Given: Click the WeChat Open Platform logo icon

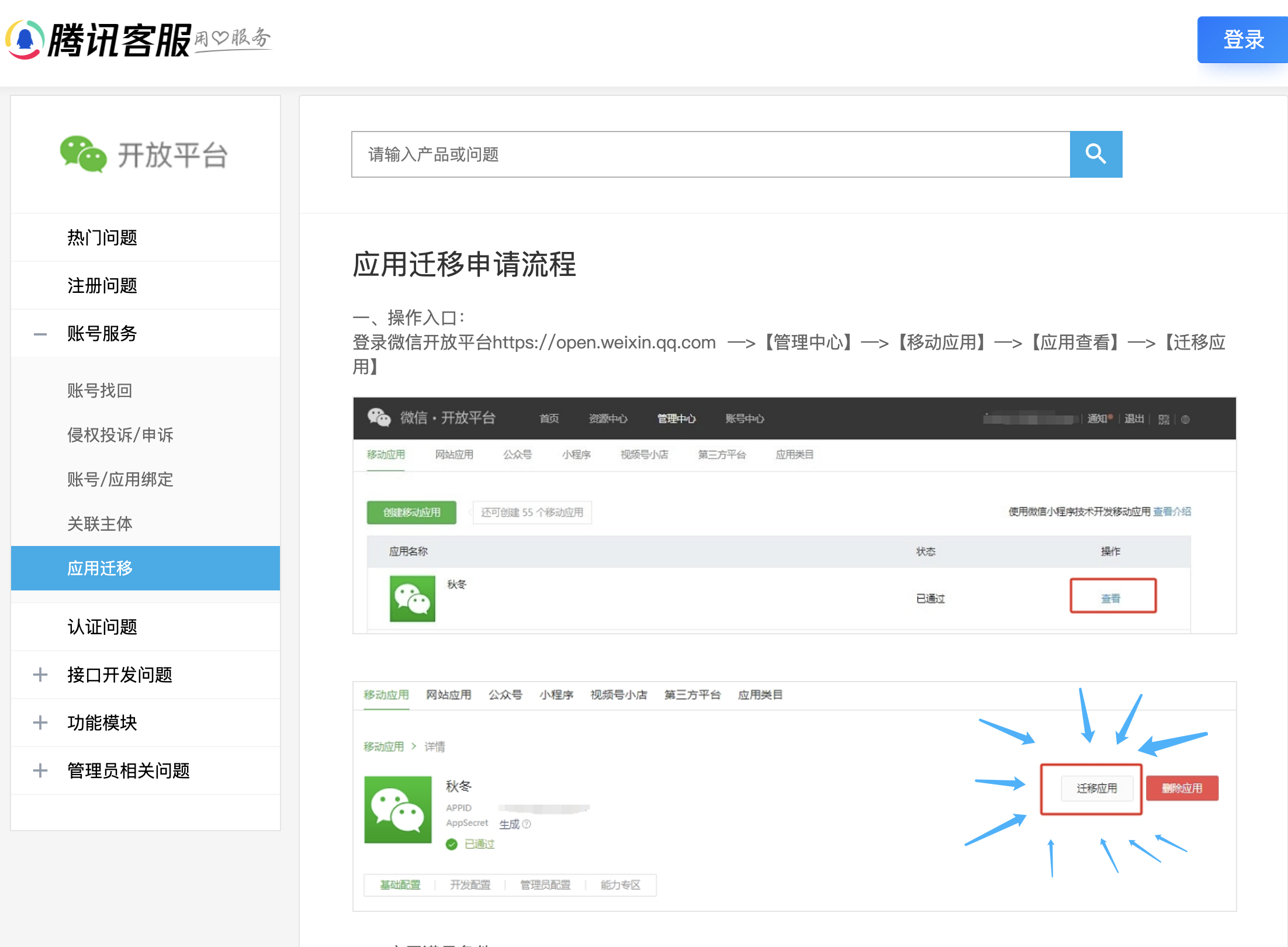Looking at the screenshot, I should tap(84, 154).
